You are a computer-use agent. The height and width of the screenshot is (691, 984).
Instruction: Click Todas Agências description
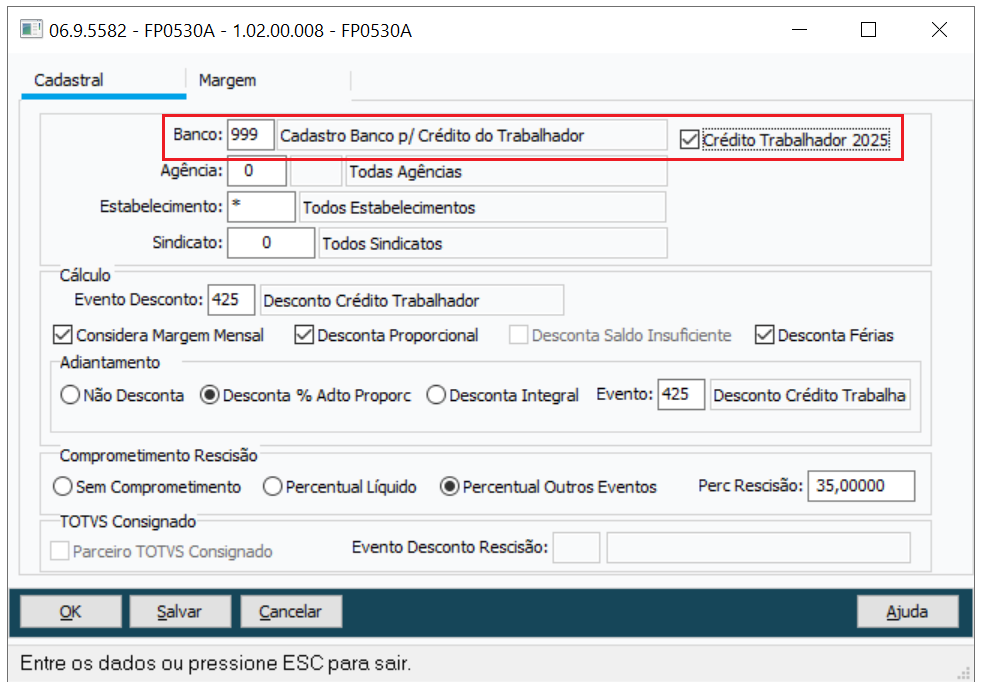(x=506, y=171)
